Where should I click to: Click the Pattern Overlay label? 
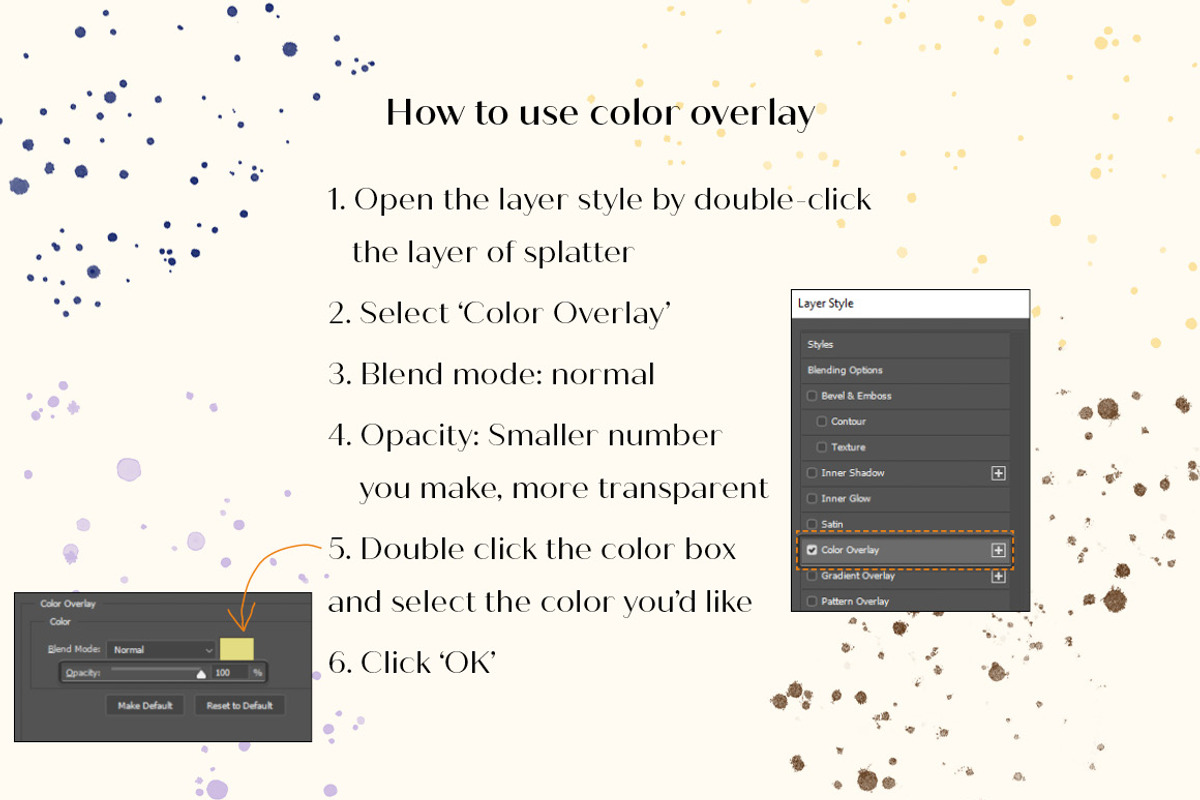click(855, 602)
